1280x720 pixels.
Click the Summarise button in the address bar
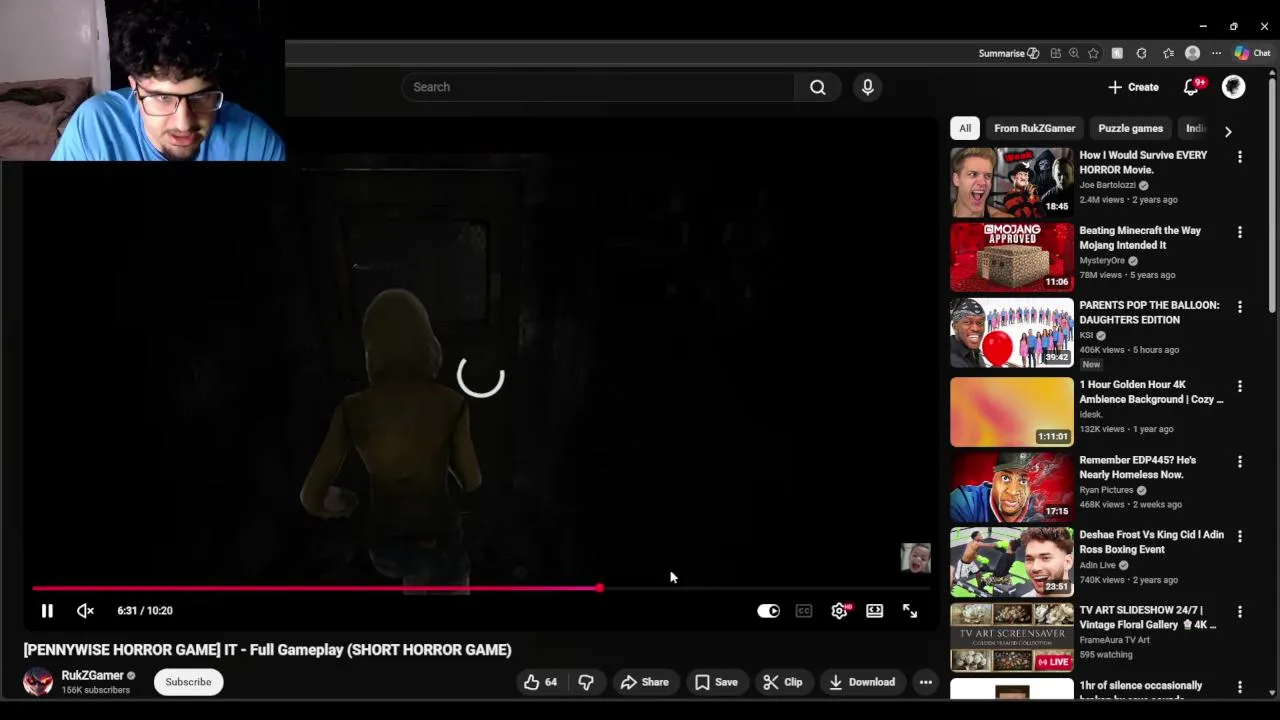point(1008,54)
